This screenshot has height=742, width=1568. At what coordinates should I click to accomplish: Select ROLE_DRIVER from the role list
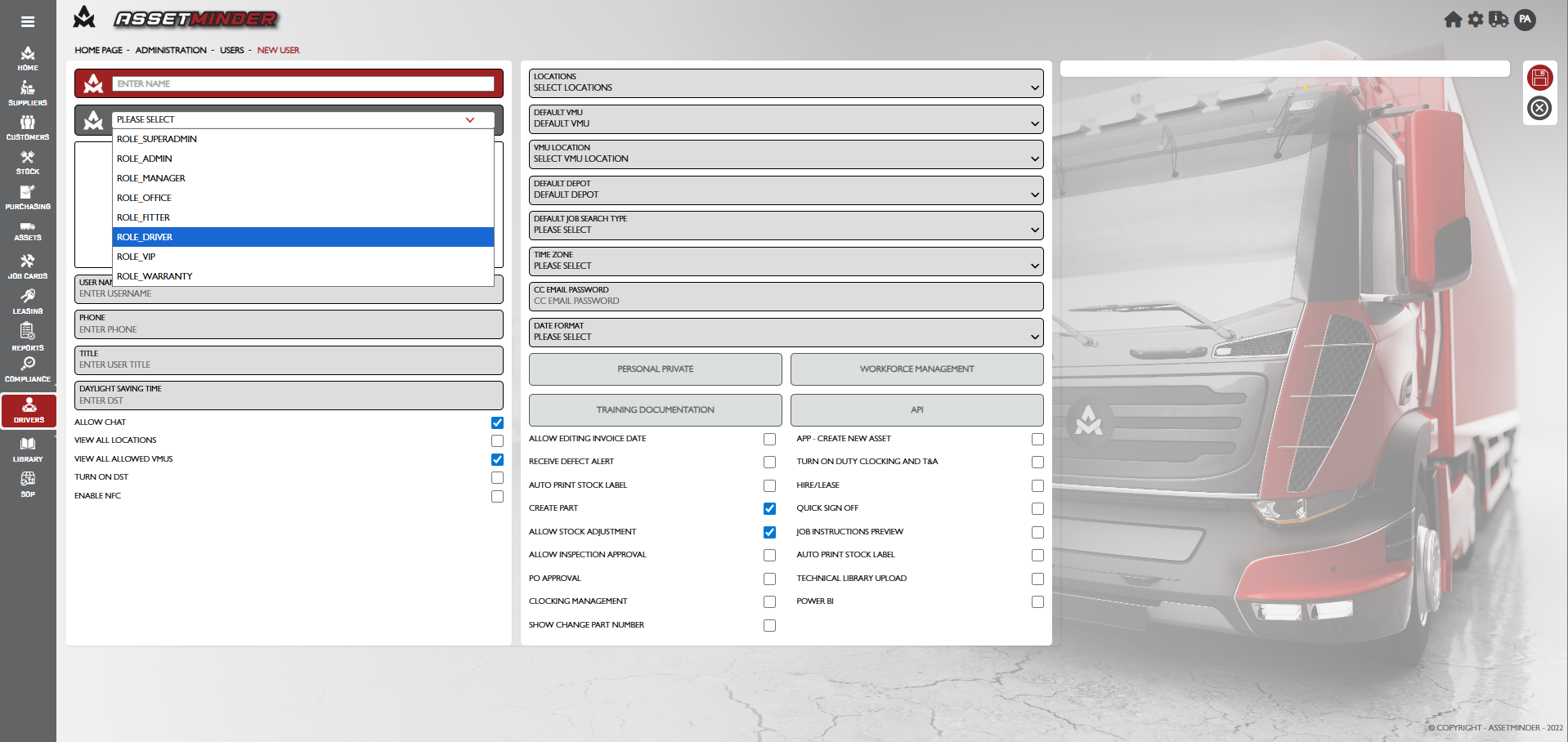(x=302, y=237)
